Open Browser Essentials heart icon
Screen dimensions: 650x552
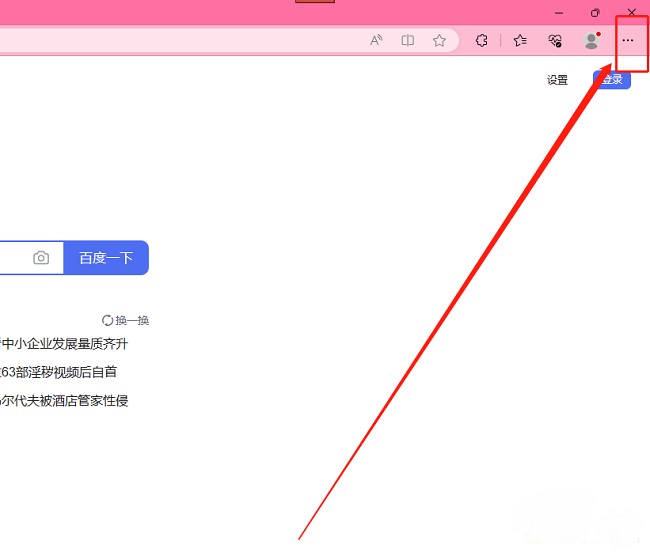point(555,41)
